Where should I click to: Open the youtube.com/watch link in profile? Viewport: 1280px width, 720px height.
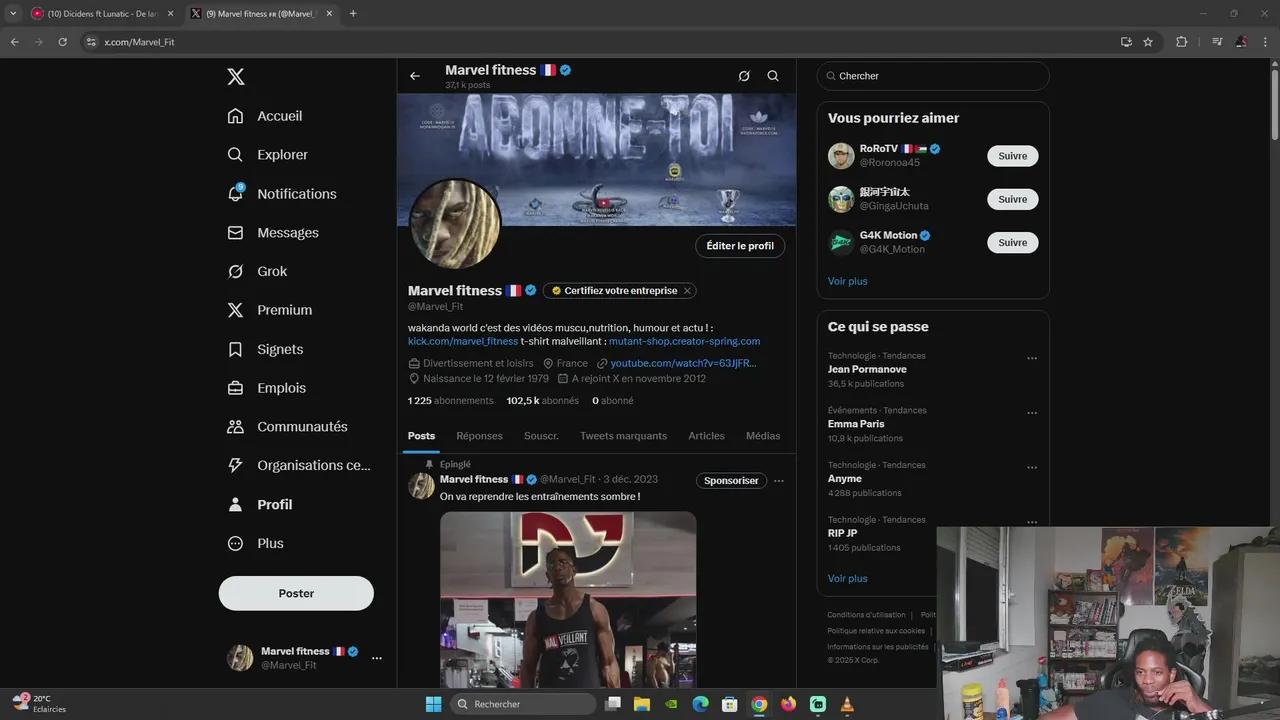683,363
